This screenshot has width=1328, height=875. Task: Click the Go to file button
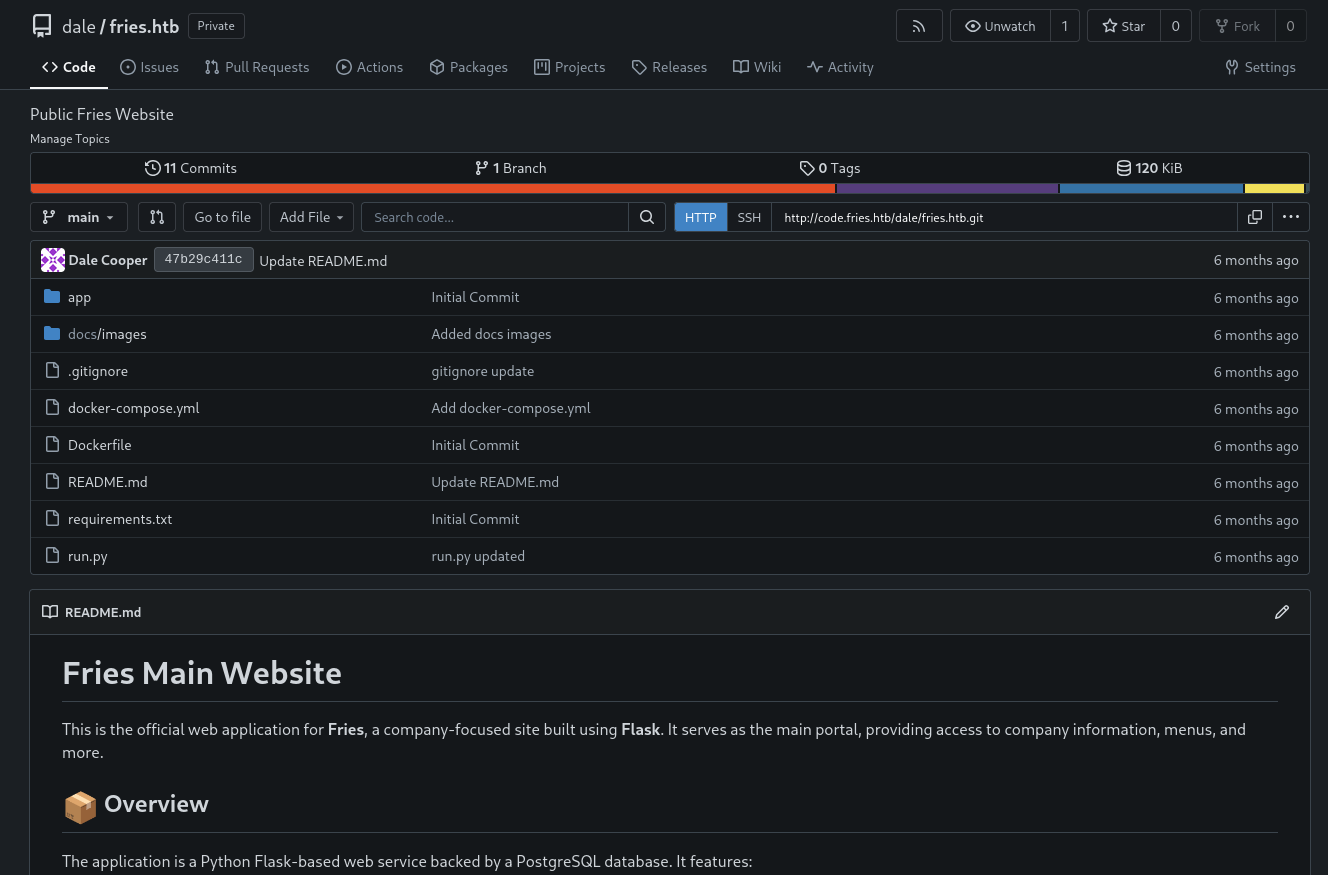223,217
